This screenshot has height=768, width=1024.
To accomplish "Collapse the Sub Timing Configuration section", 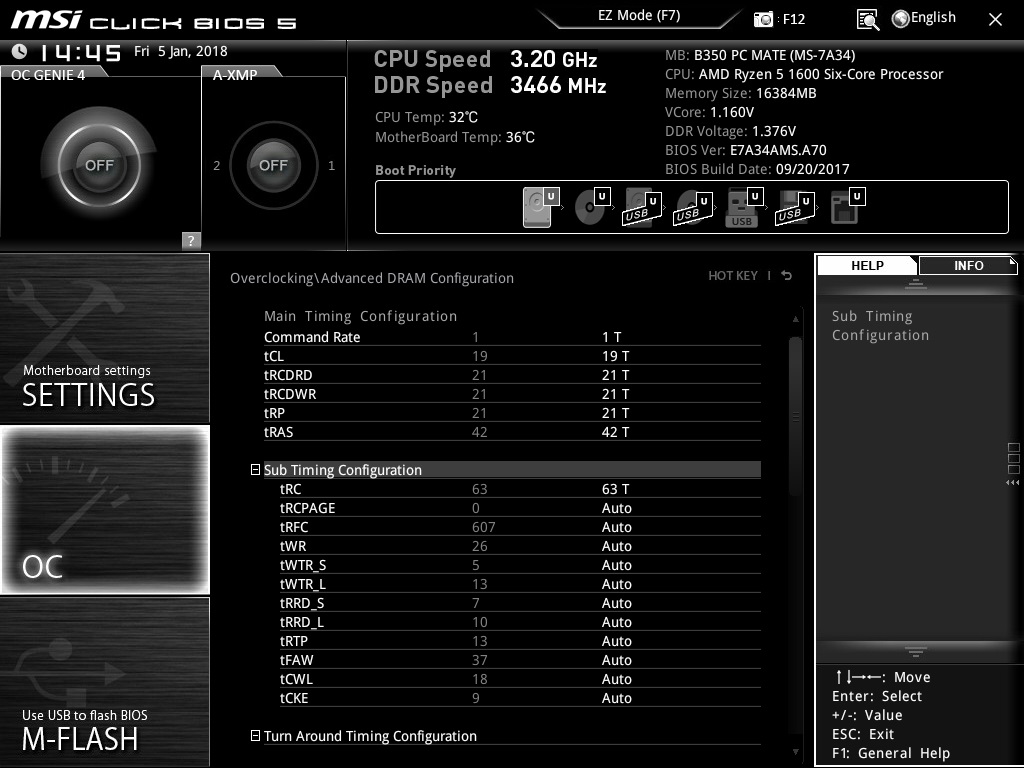I will tap(255, 470).
